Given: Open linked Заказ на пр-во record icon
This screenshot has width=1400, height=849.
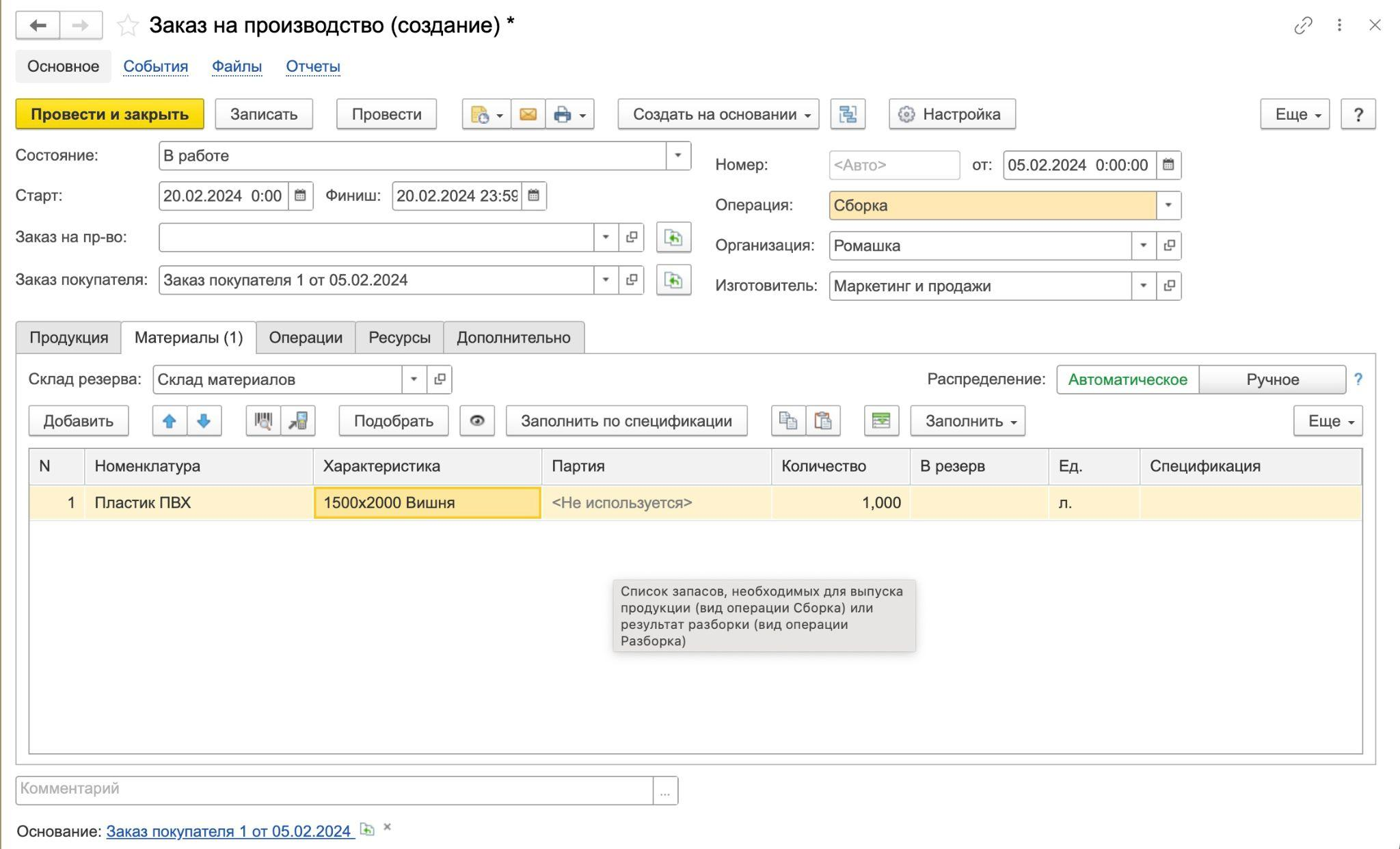Looking at the screenshot, I should (632, 237).
